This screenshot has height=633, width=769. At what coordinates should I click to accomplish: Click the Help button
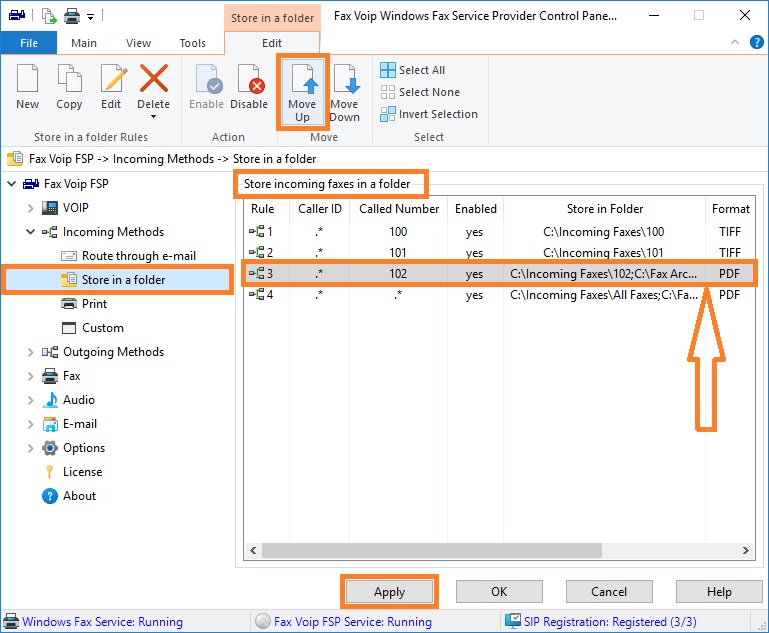tap(719, 592)
